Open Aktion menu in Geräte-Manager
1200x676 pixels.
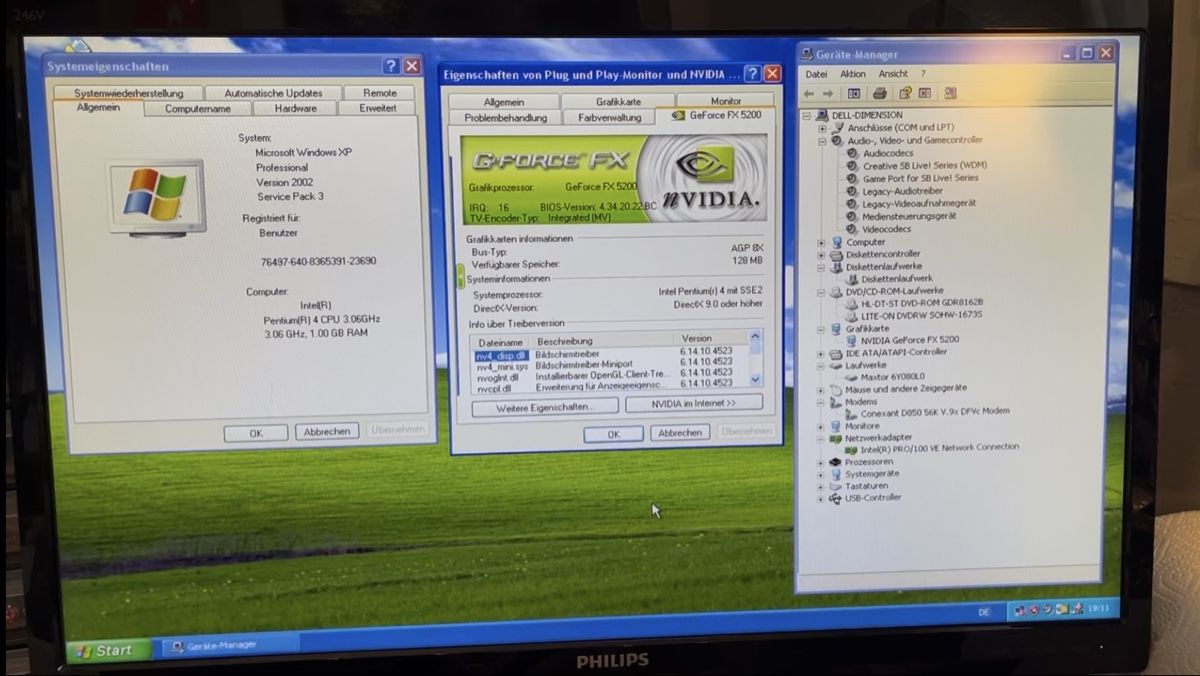coord(853,74)
